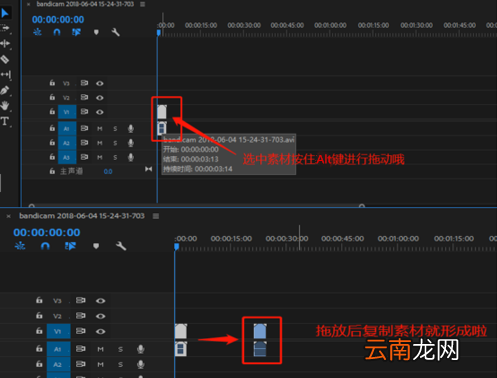Toggle V2 lock in lower timeline
The width and height of the screenshot is (497, 378).
[39, 315]
